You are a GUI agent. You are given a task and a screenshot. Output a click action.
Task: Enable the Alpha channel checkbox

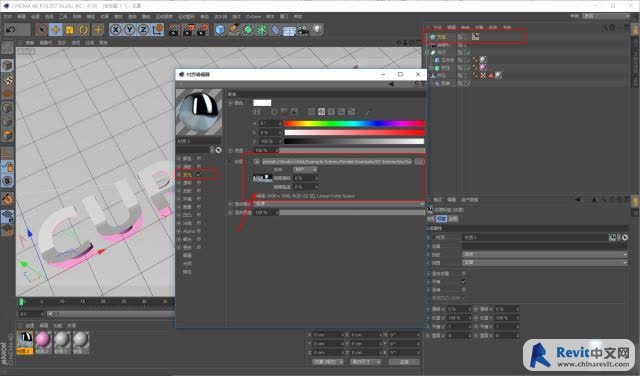pos(199,231)
